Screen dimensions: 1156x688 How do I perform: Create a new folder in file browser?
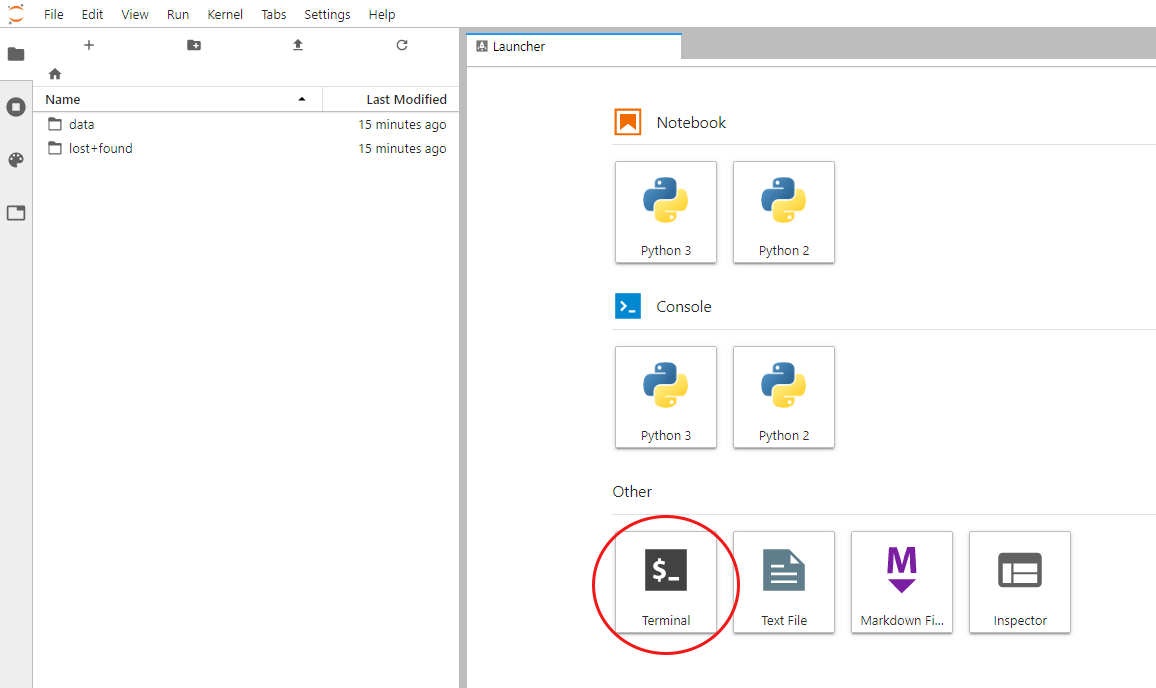(x=194, y=45)
